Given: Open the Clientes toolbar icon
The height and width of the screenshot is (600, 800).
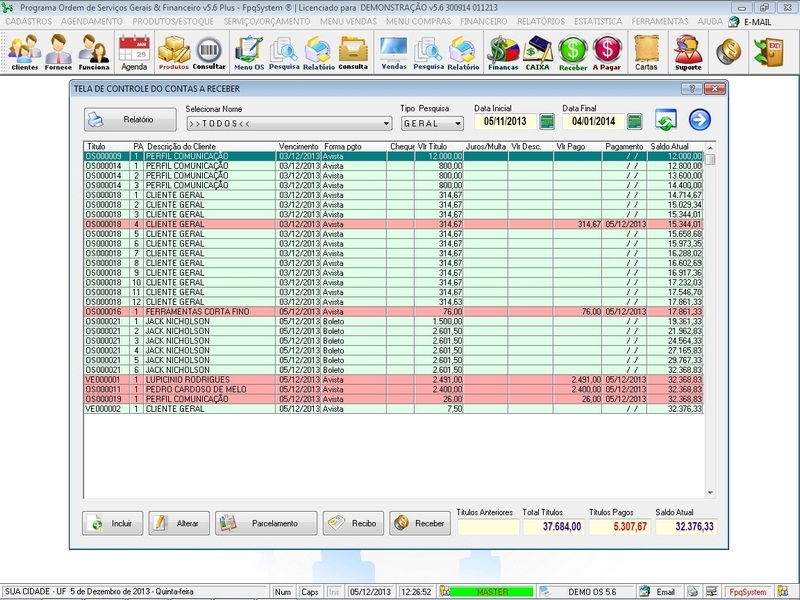Looking at the screenshot, I should [x=25, y=52].
